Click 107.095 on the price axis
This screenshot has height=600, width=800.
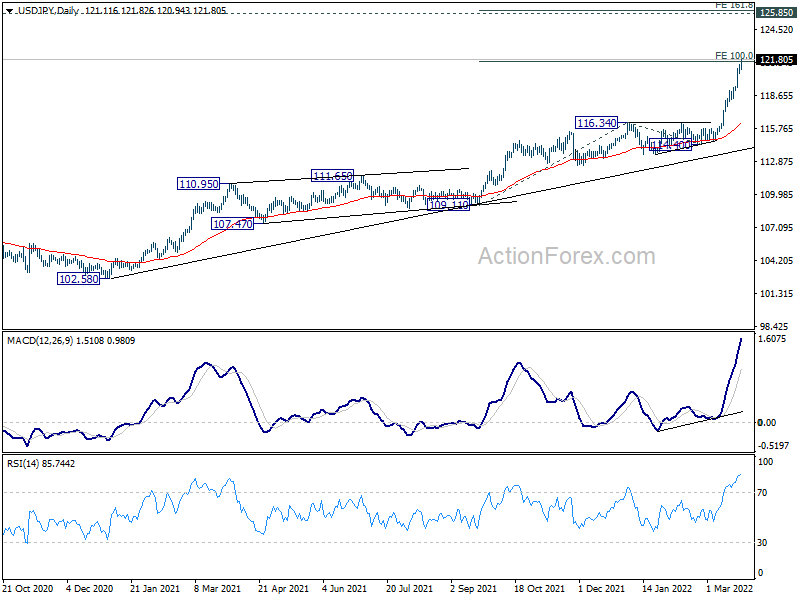[777, 228]
